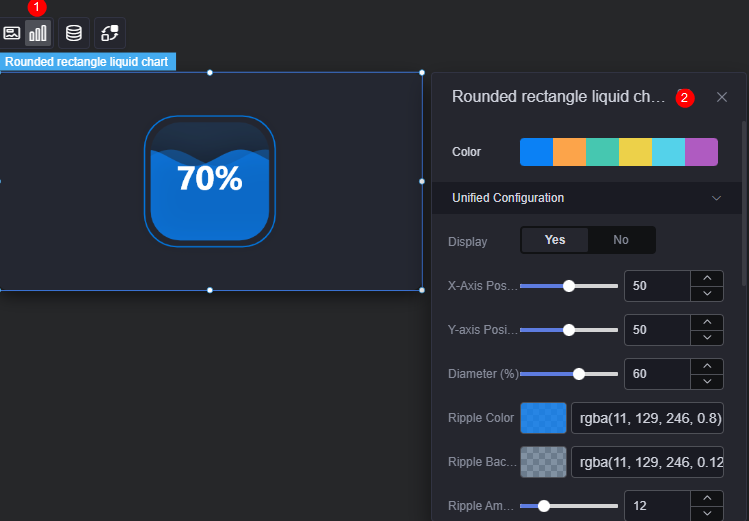
Task: Click the Display label
Action: (467, 242)
